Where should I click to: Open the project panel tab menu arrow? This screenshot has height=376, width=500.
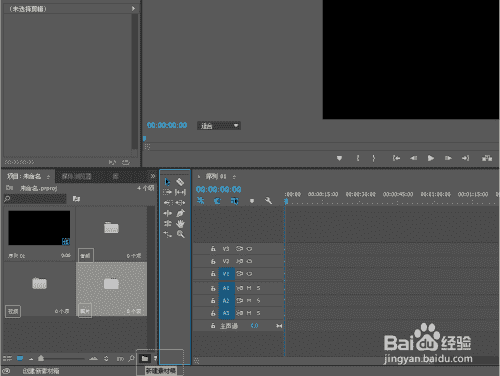[48, 177]
